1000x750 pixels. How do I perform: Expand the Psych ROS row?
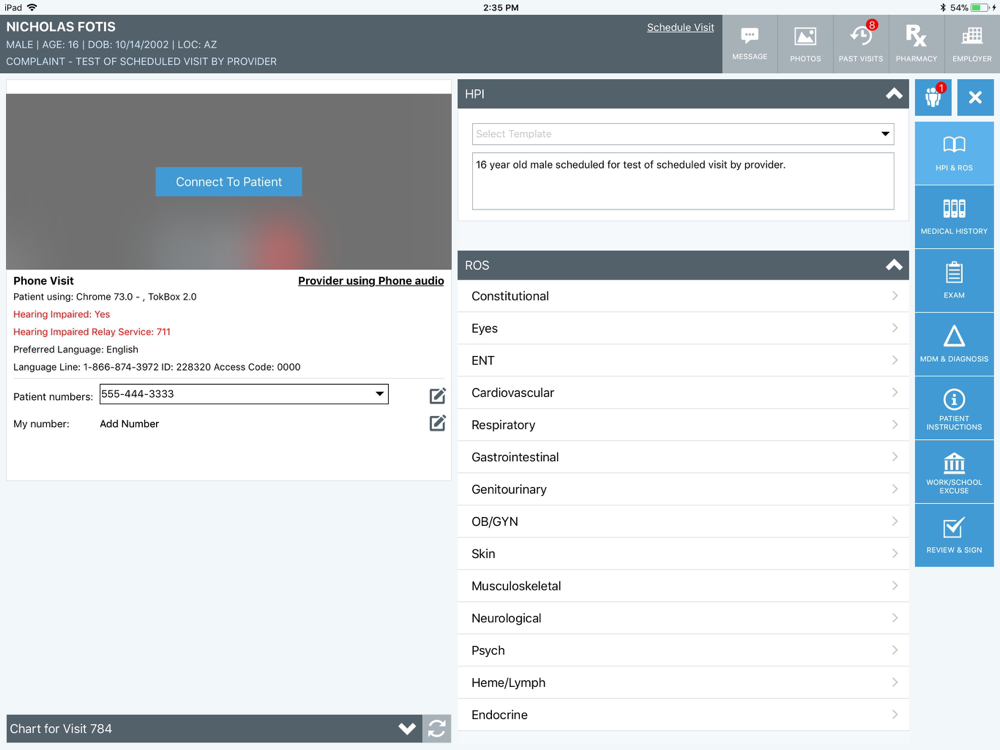[x=683, y=651]
